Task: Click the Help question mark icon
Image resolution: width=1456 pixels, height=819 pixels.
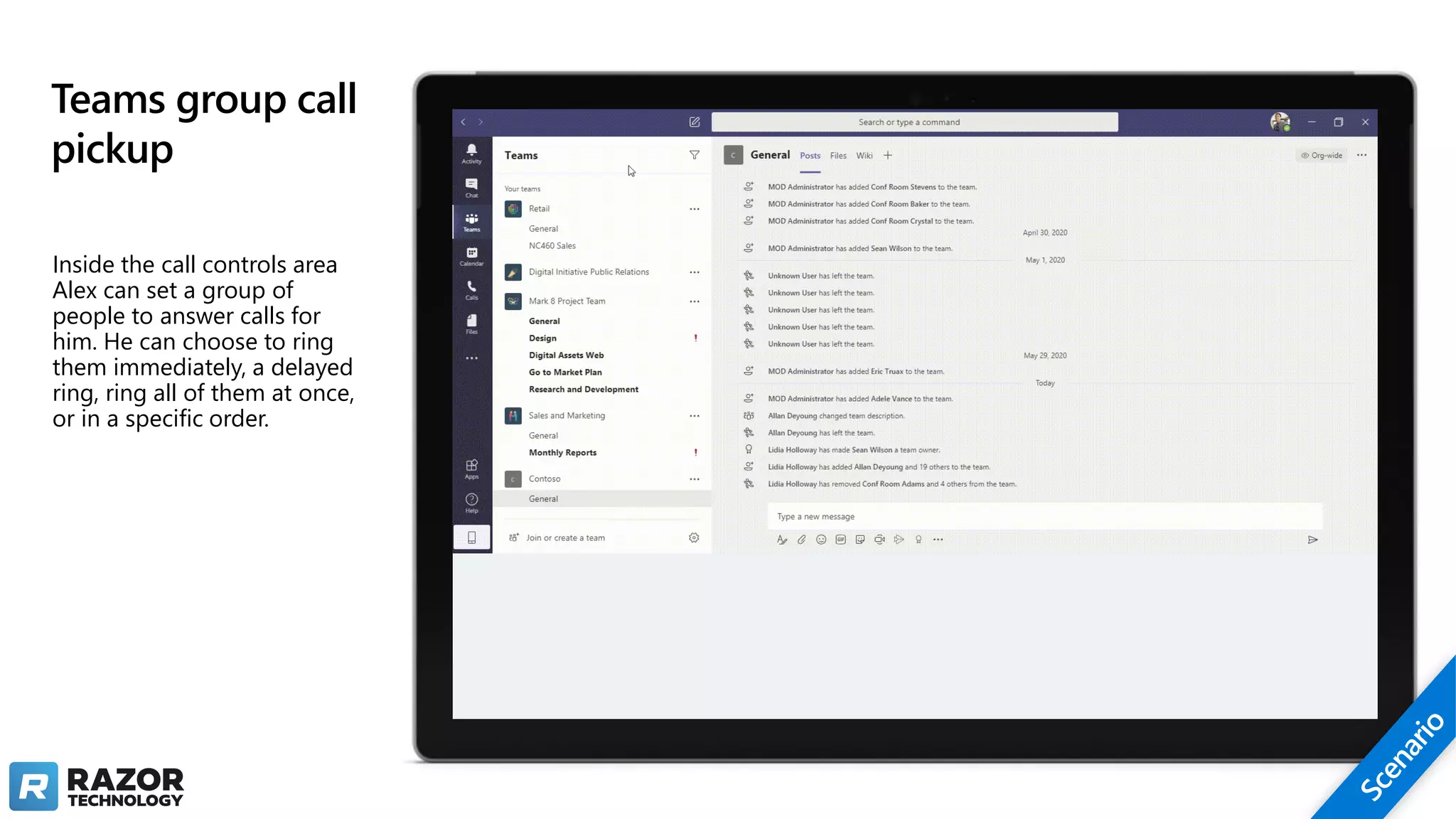Action: pyautogui.click(x=471, y=502)
